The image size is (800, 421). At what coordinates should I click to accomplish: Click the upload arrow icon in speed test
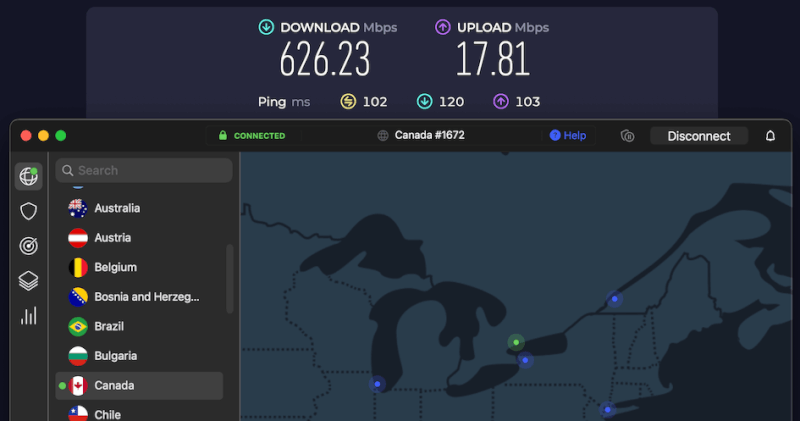point(443,27)
